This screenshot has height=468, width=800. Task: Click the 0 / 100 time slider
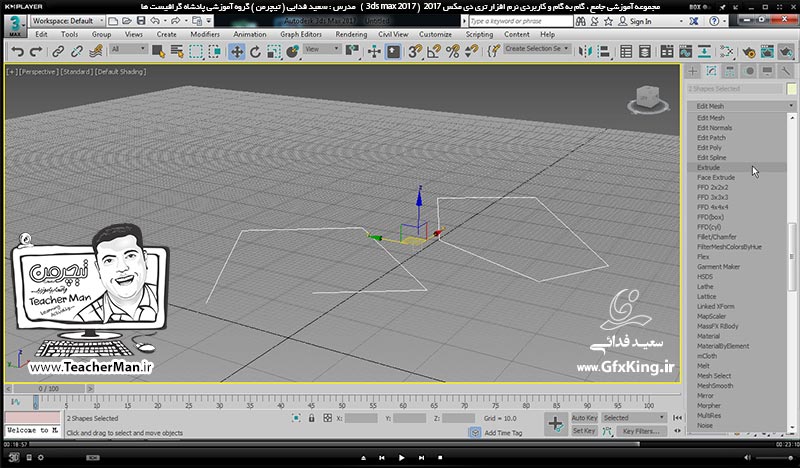49,389
